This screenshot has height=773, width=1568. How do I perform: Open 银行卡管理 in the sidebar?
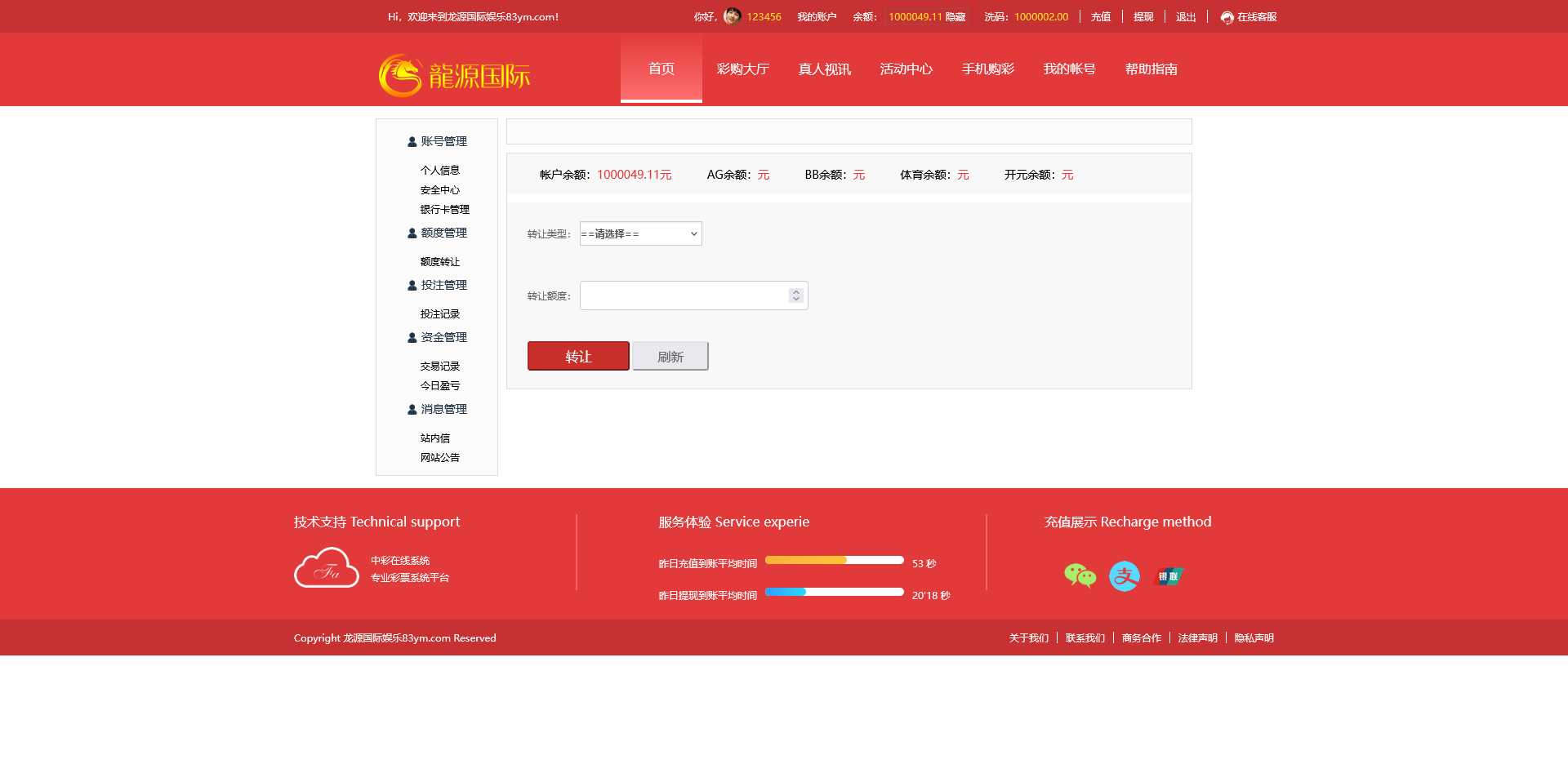(x=444, y=210)
